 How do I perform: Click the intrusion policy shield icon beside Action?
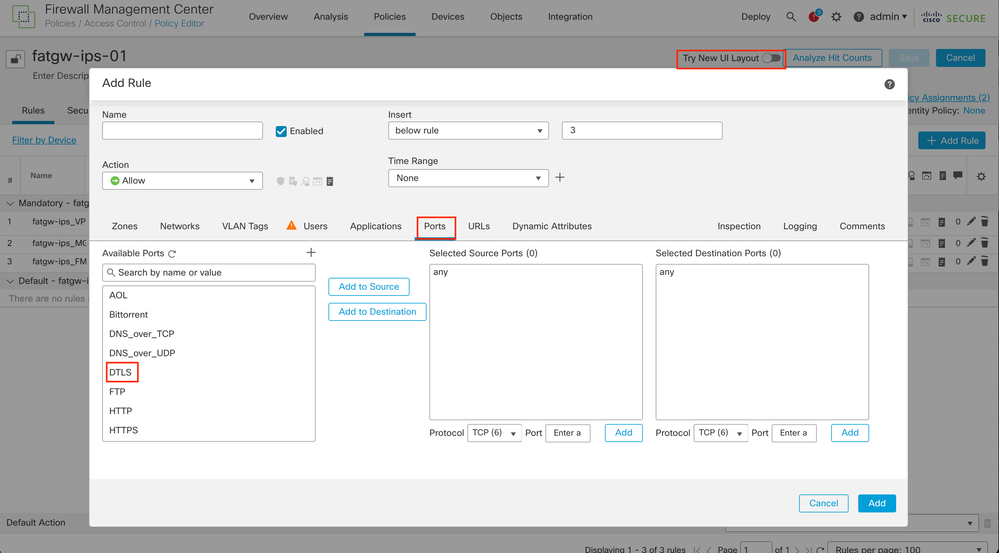[280, 182]
